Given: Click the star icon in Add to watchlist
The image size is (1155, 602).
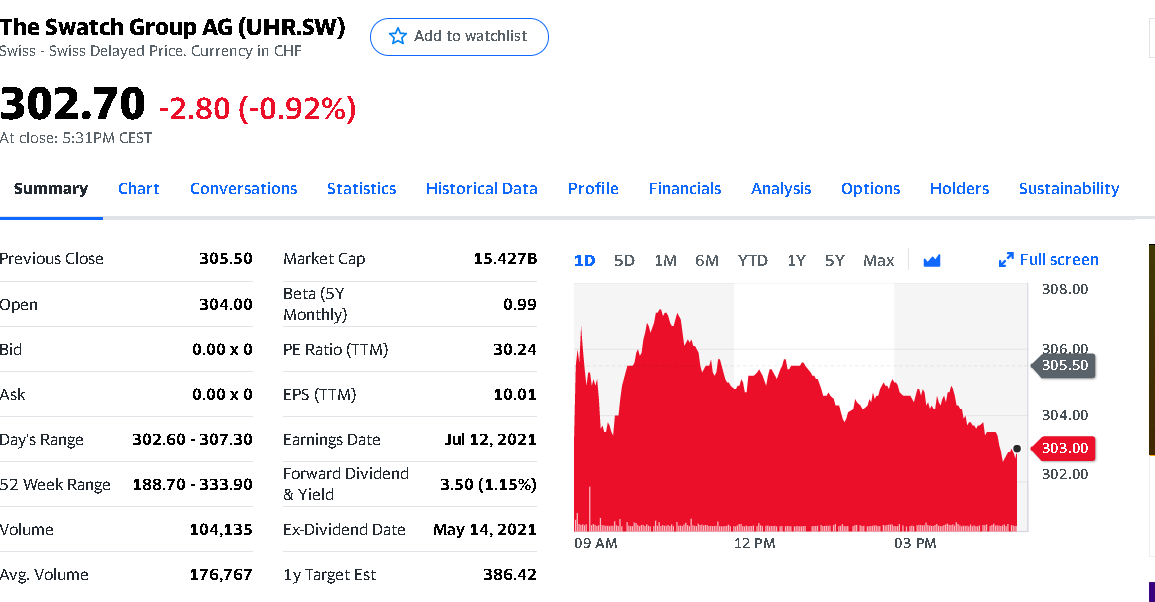Looking at the screenshot, I should pyautogui.click(x=398, y=36).
